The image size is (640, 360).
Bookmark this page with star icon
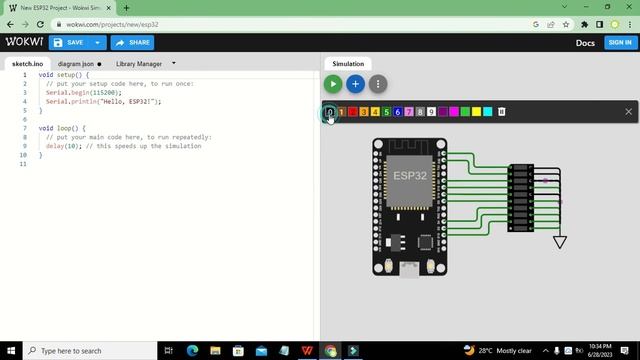pos(566,24)
